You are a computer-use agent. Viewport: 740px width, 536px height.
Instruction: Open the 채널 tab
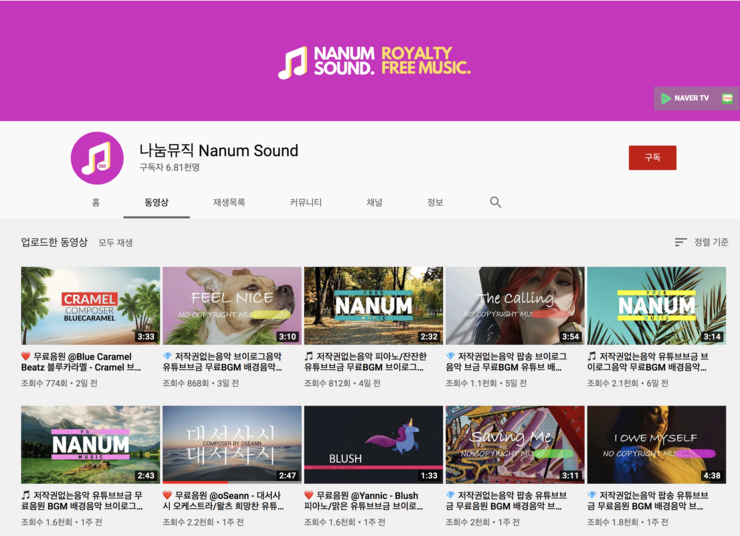pyautogui.click(x=375, y=202)
